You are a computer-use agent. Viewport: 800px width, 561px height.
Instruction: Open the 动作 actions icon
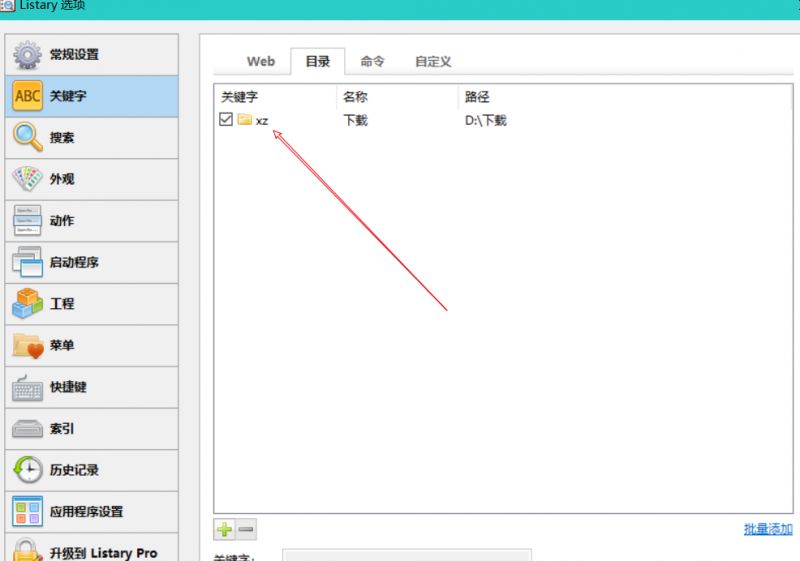click(28, 221)
